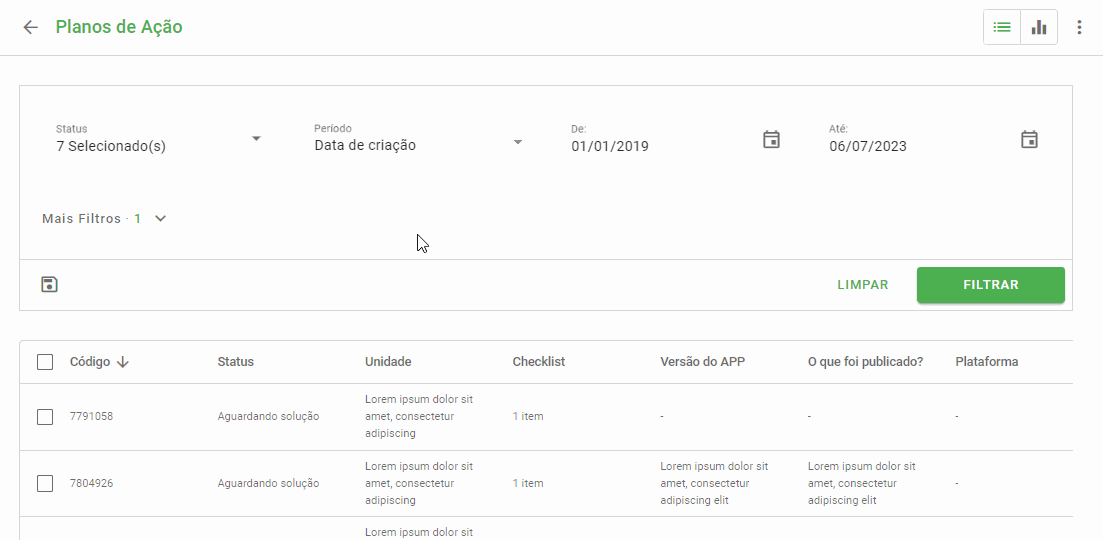Open the Status dropdown with 7 Selecionado(s)
Viewport: 1103px width, 540px height.
click(x=159, y=139)
